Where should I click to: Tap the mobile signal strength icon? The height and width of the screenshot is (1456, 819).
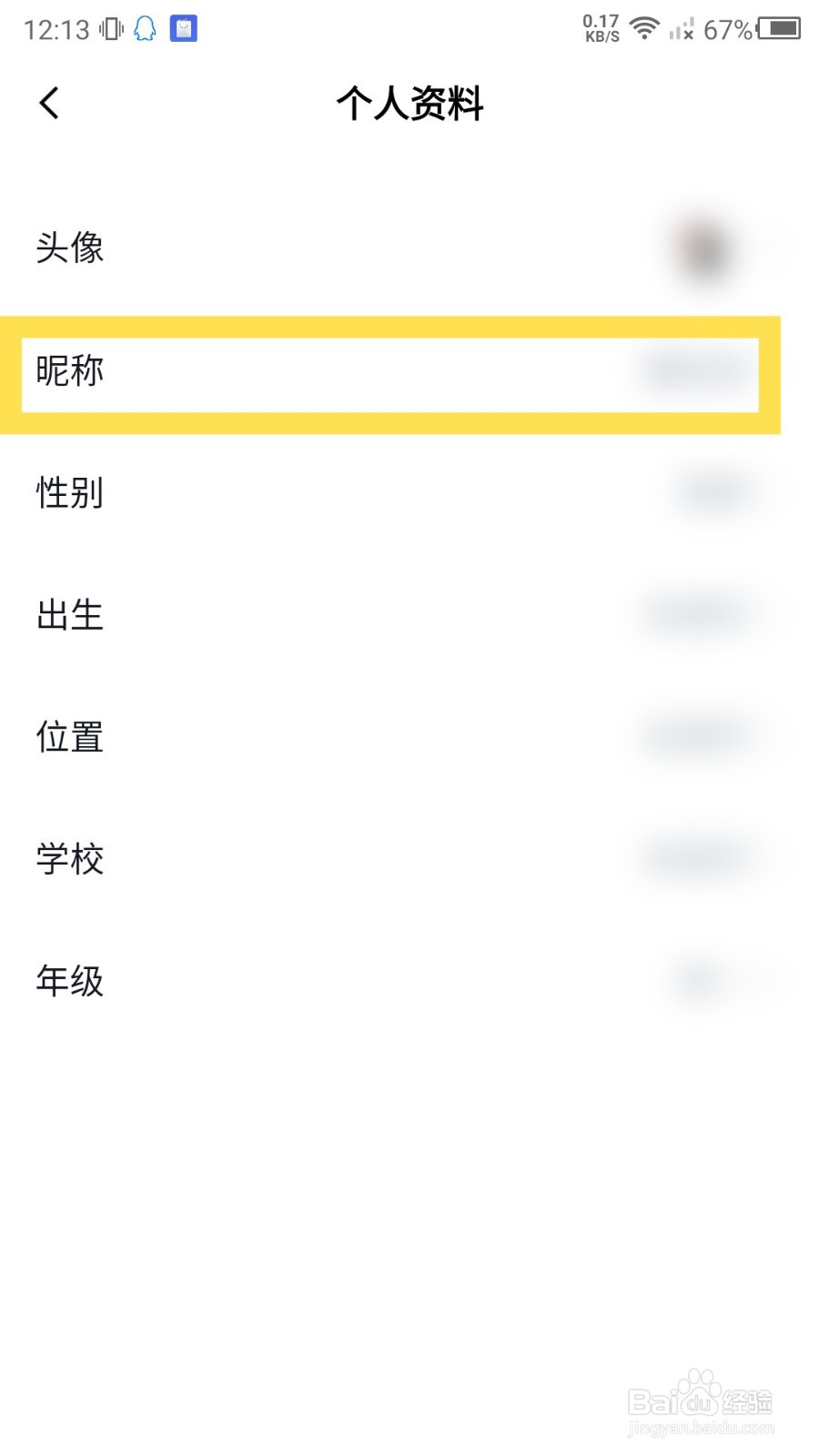point(681,30)
